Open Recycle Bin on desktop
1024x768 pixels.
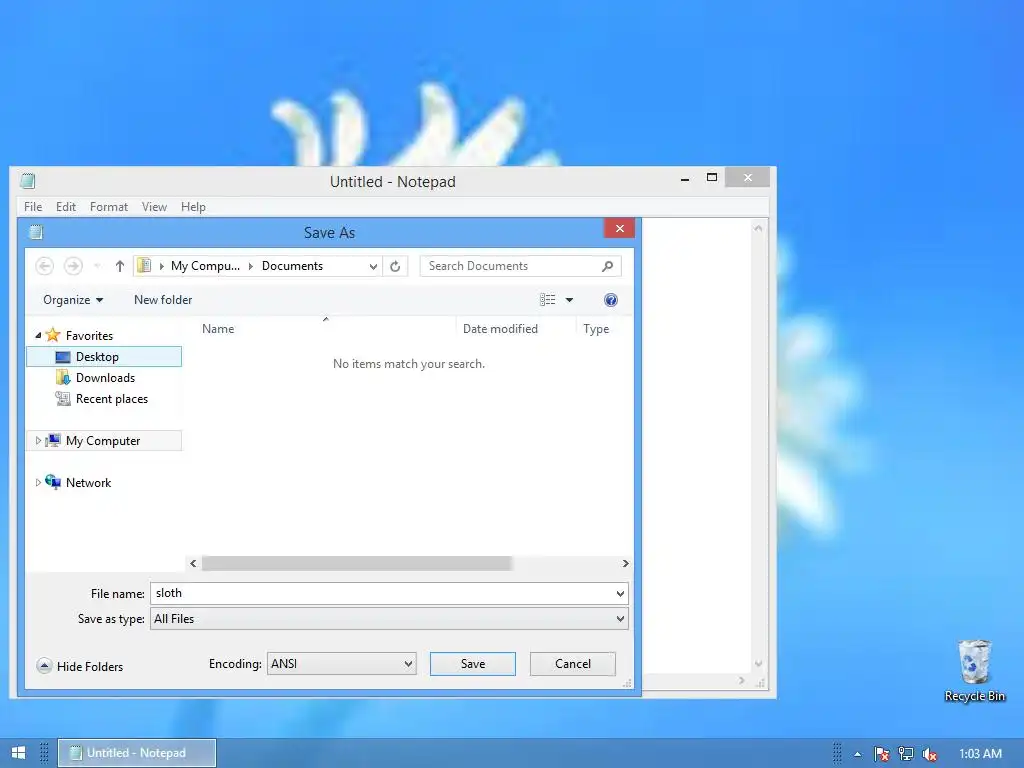pos(974,671)
